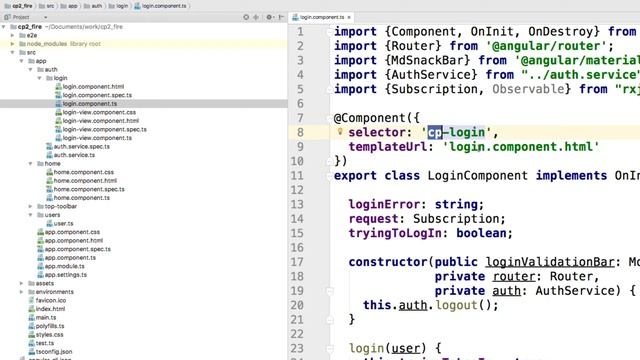The width and height of the screenshot is (640, 360).
Task: Fold the LoginComponent class at line 11
Action: pos(329,176)
